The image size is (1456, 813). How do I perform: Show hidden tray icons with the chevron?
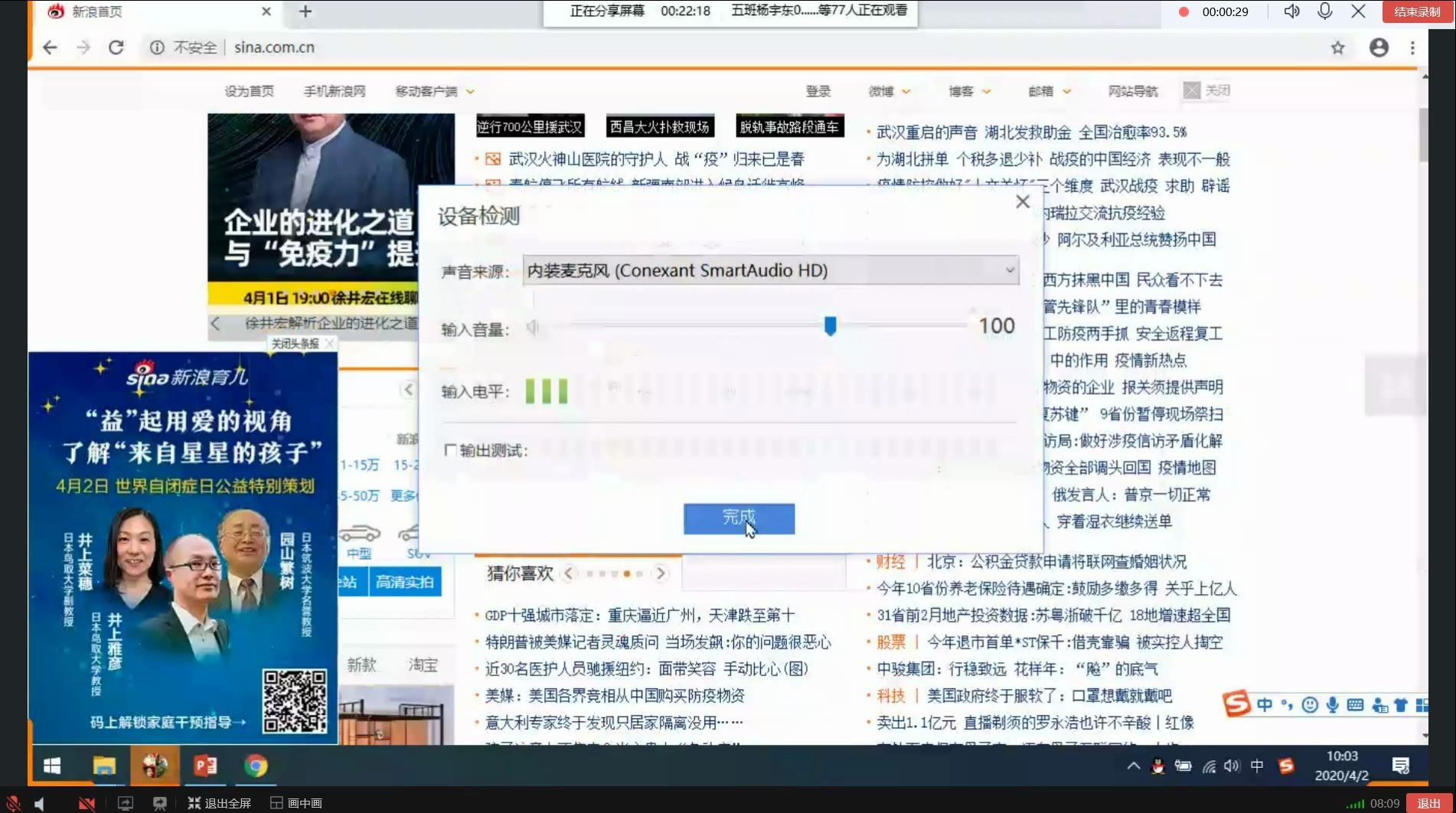click(x=1133, y=766)
